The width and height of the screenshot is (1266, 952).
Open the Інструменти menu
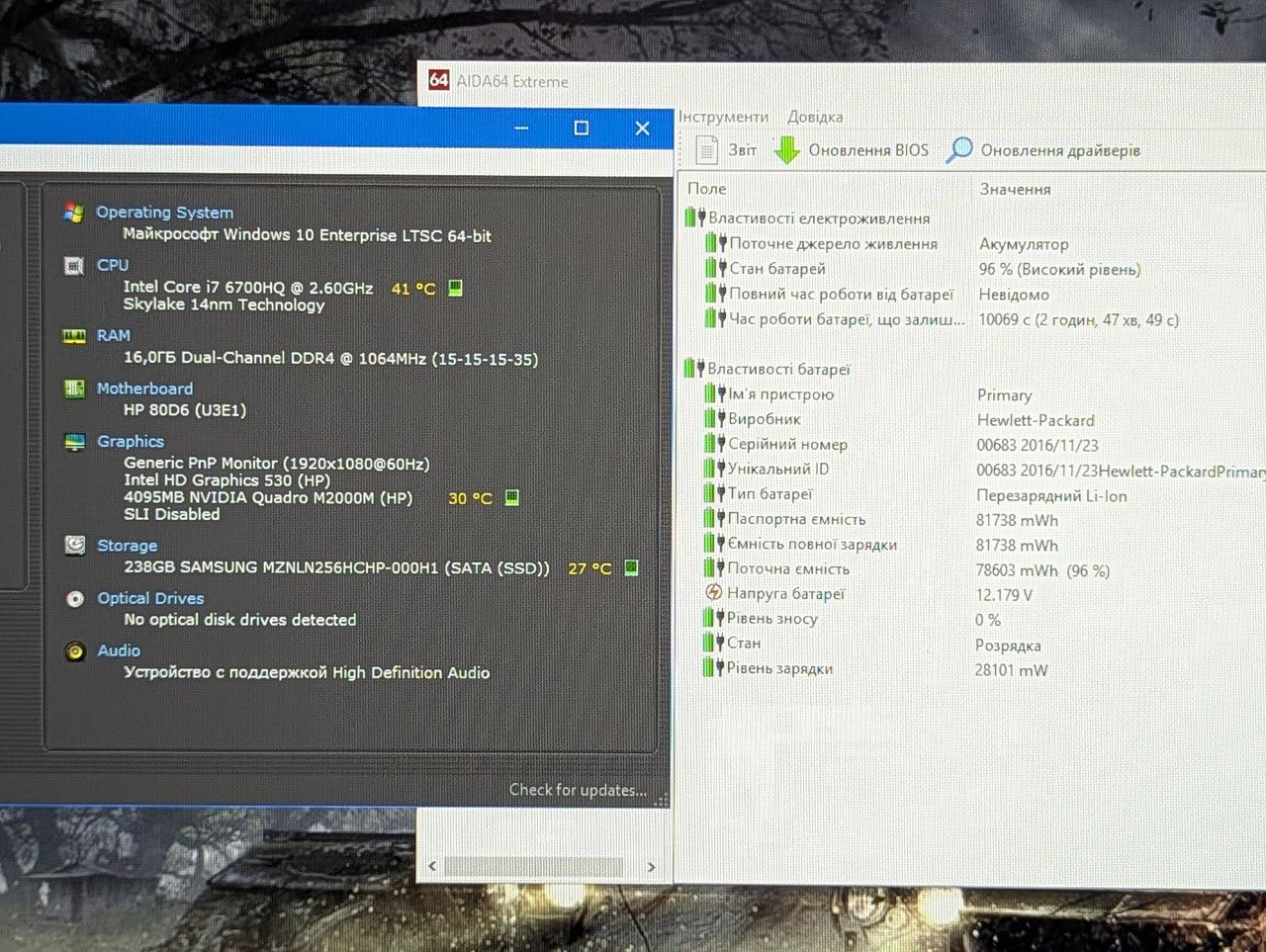723,117
